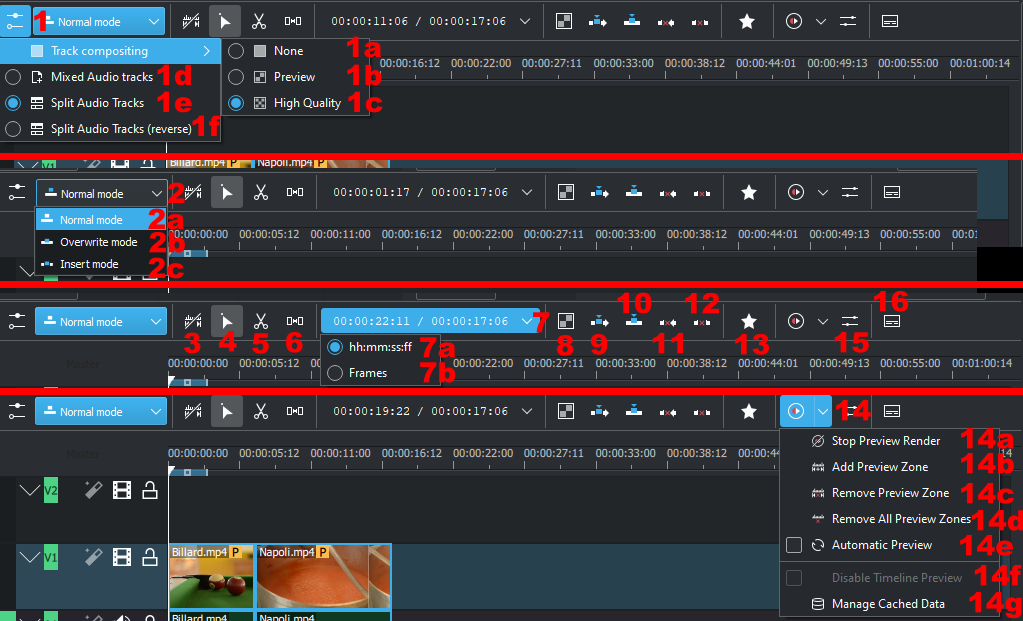
Task: Click subtitle tool icon in 00:00:22:11 toolbar
Action: point(893,321)
